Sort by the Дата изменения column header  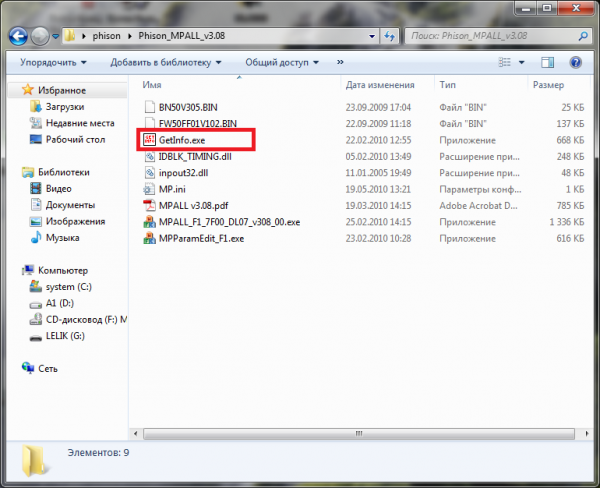point(380,85)
